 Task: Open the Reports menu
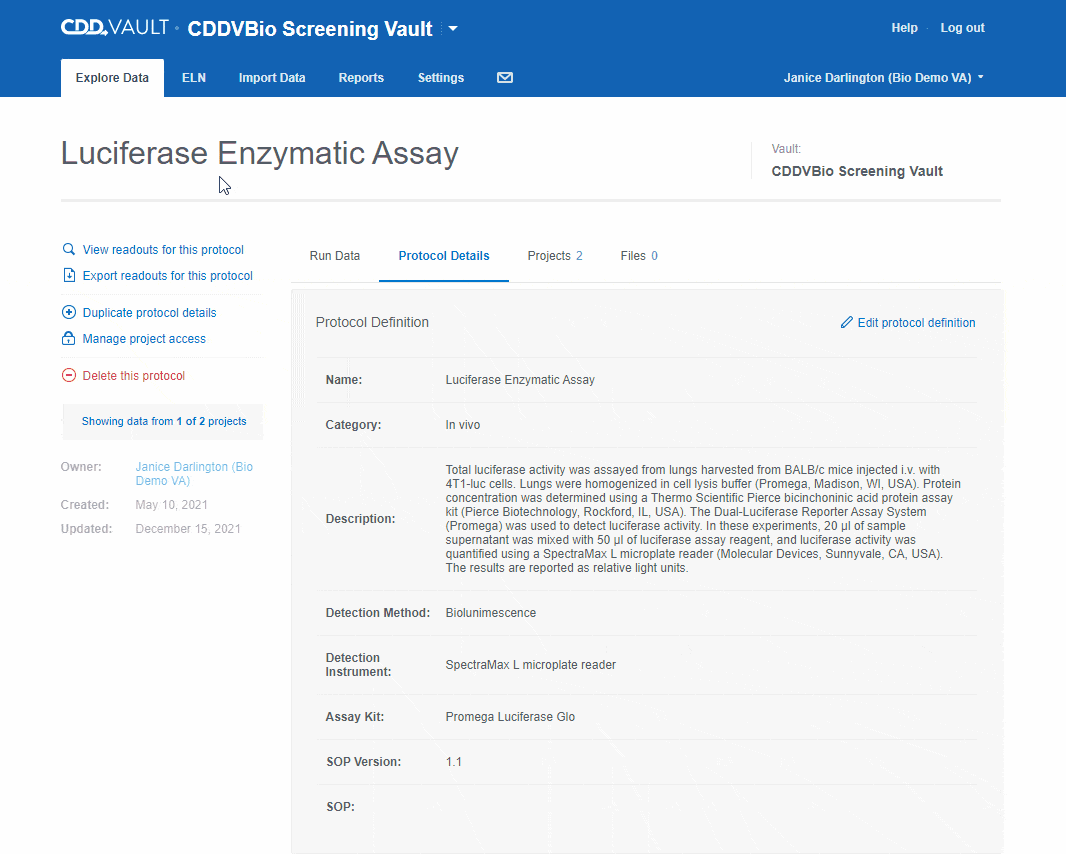coord(361,77)
